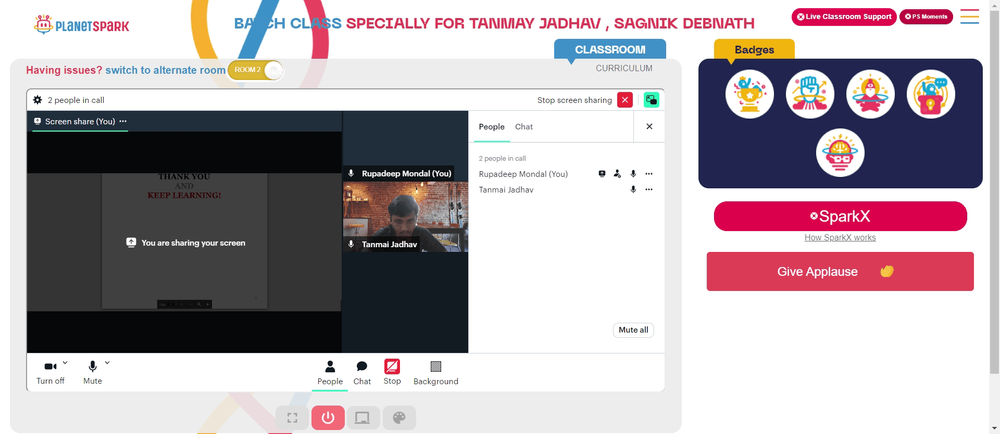The image size is (1000, 434).
Task: Mute Tanmai Jadhav via list microphone icon
Action: 633,189
